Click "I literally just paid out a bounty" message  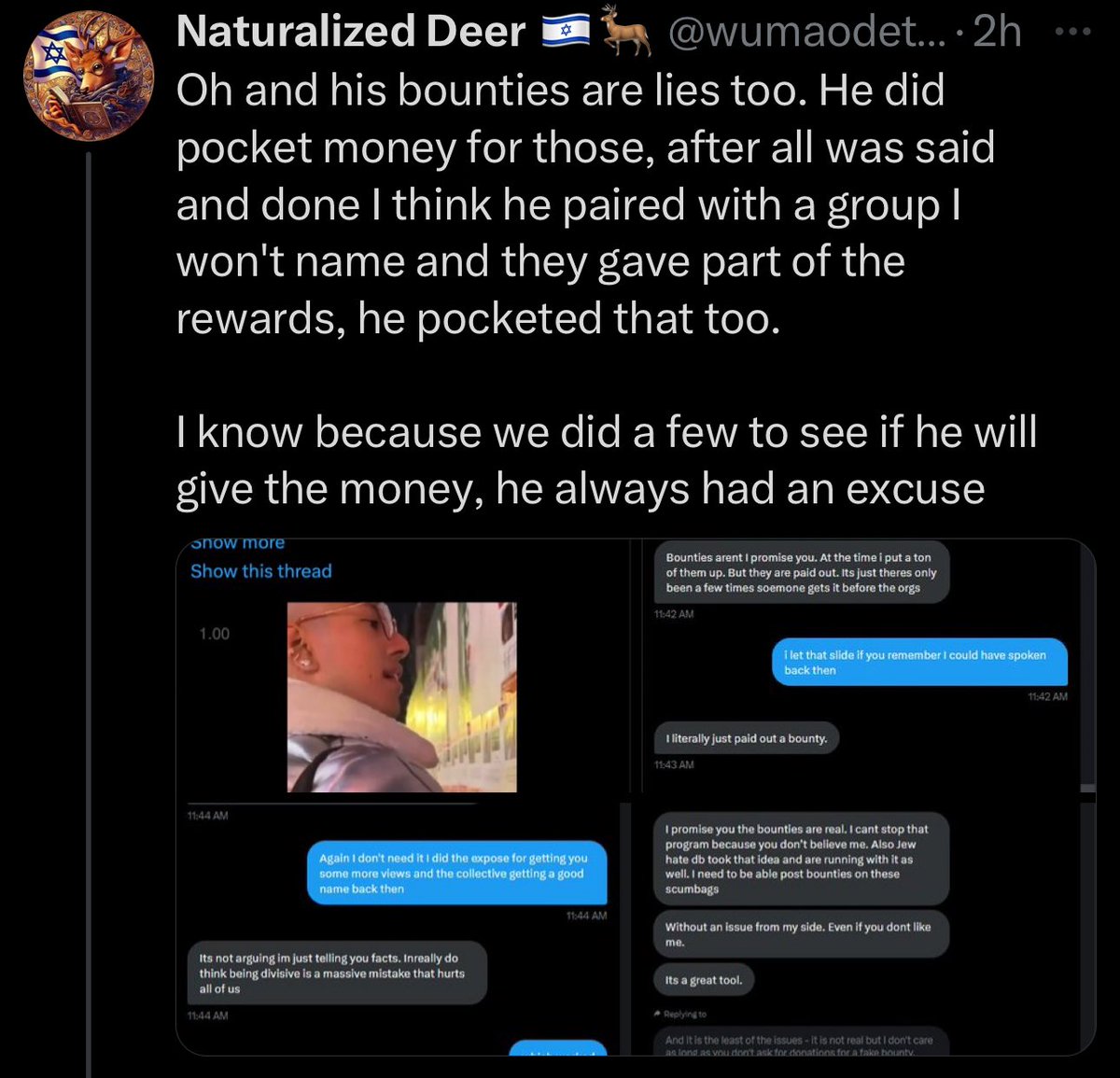746,738
